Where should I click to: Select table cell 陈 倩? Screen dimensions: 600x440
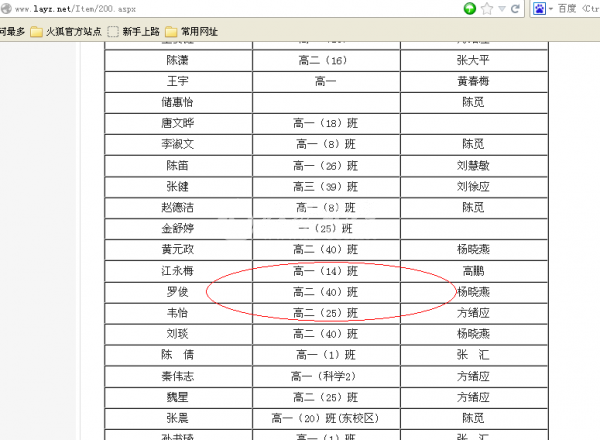(x=178, y=355)
